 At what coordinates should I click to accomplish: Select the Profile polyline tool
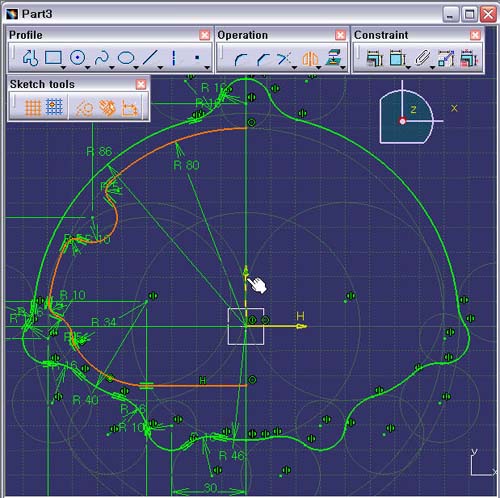31,58
